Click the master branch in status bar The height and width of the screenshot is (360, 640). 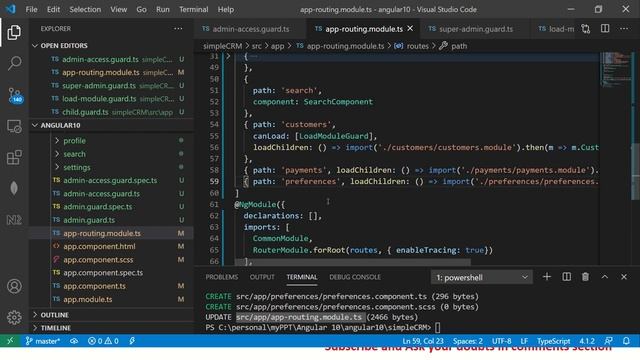coord(42,341)
